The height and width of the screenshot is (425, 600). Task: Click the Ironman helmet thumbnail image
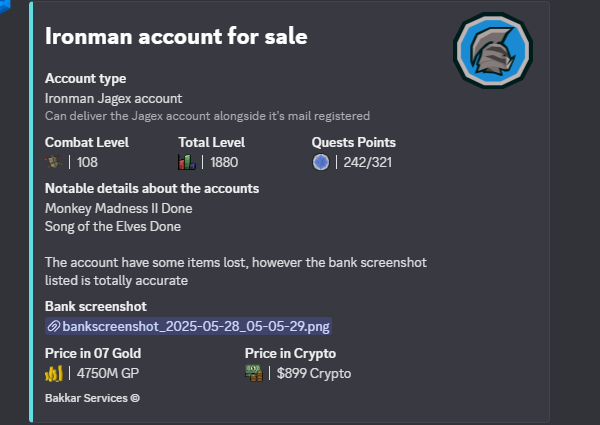(x=493, y=50)
